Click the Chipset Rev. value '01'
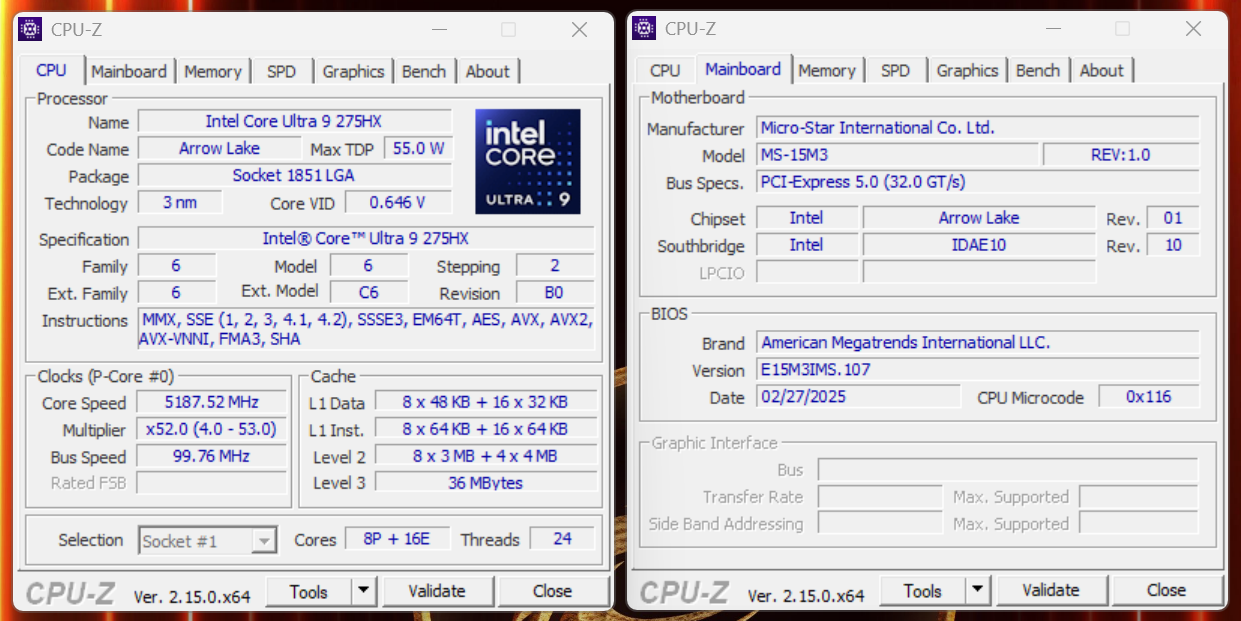 pyautogui.click(x=1173, y=218)
